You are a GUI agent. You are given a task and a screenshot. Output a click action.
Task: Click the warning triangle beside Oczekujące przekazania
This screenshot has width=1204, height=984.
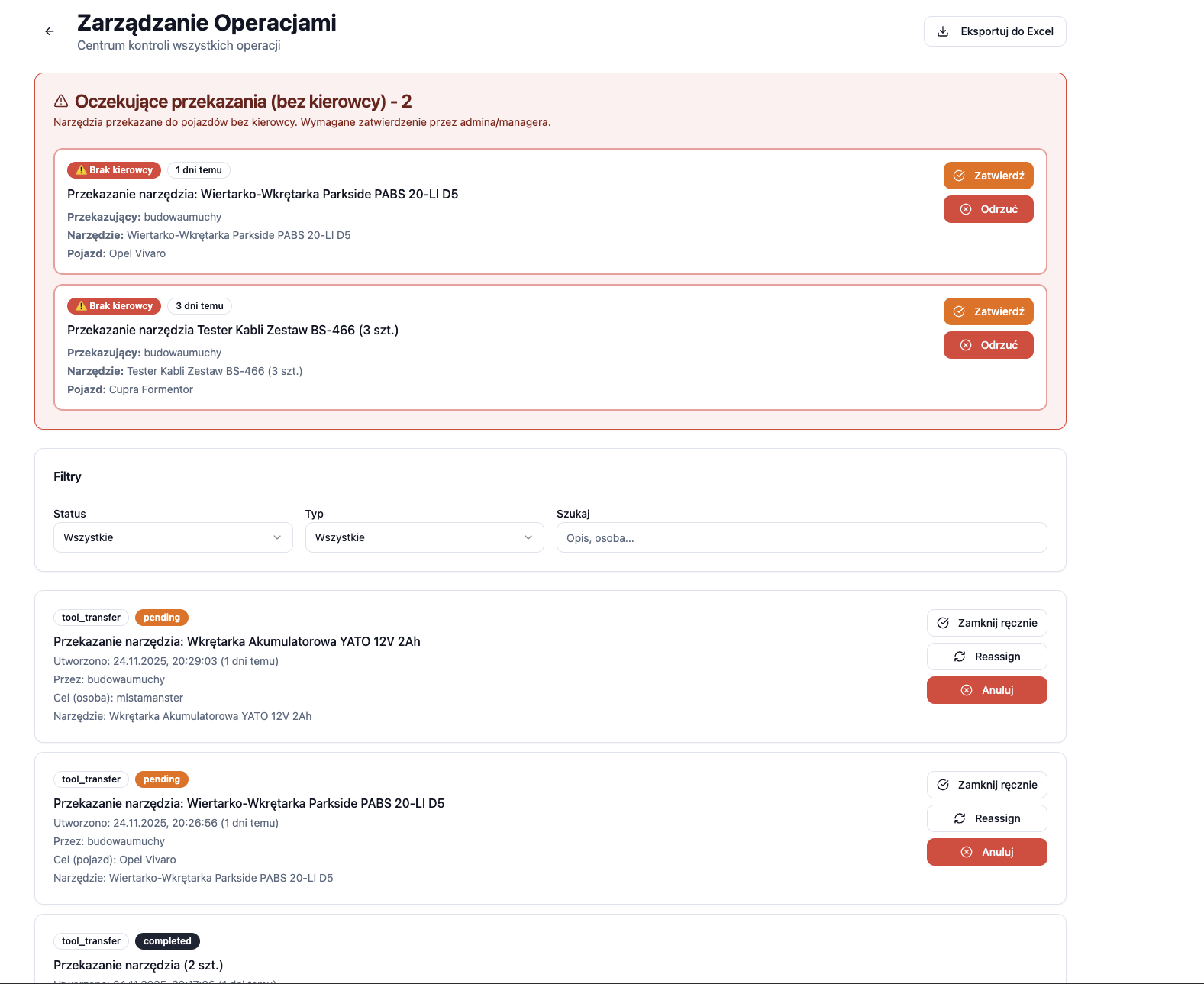pyautogui.click(x=61, y=102)
